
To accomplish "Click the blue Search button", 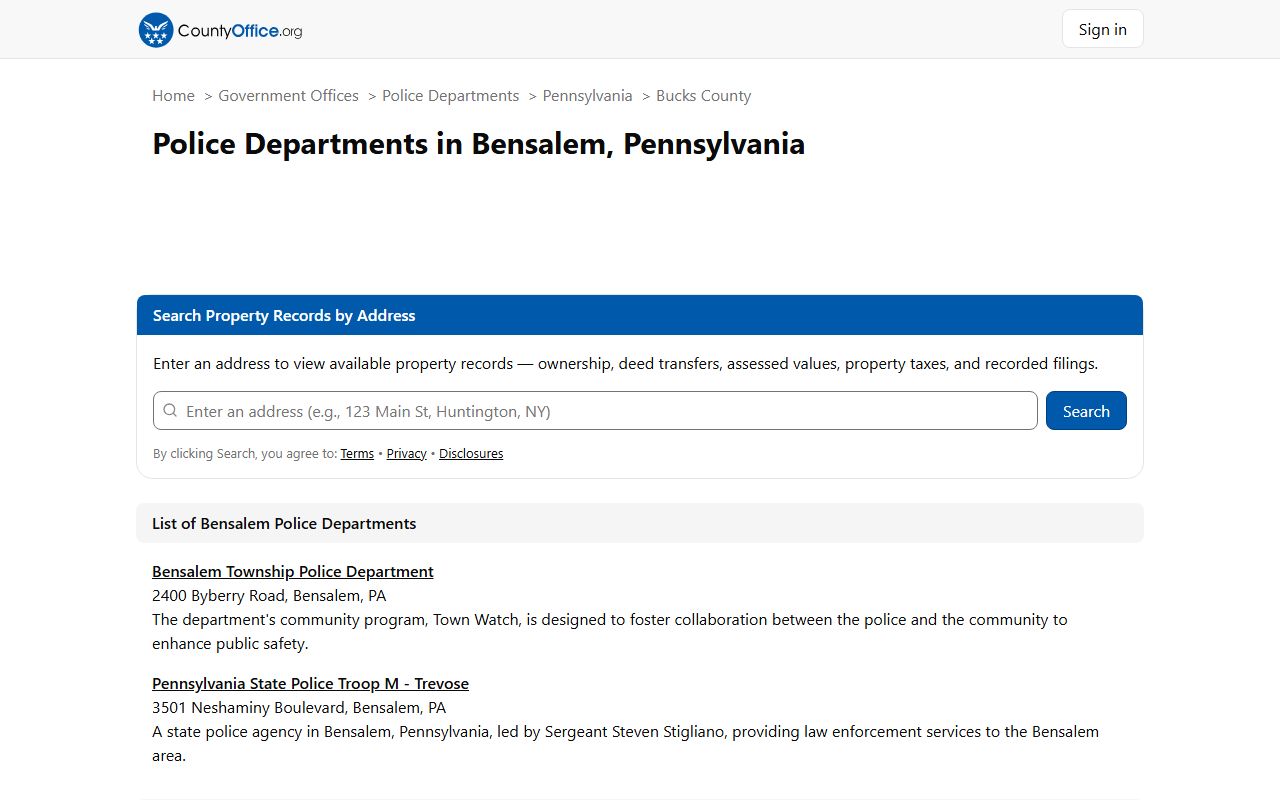I will point(1086,411).
